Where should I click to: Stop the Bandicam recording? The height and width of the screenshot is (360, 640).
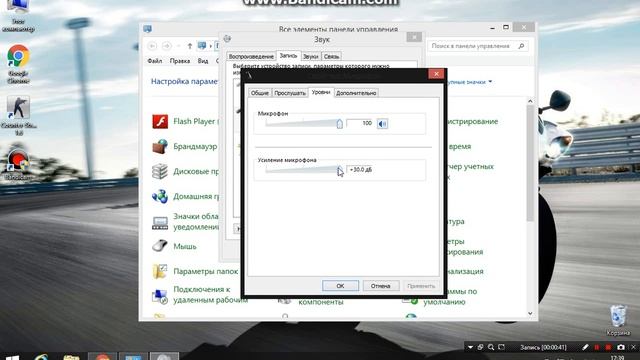tap(608, 347)
